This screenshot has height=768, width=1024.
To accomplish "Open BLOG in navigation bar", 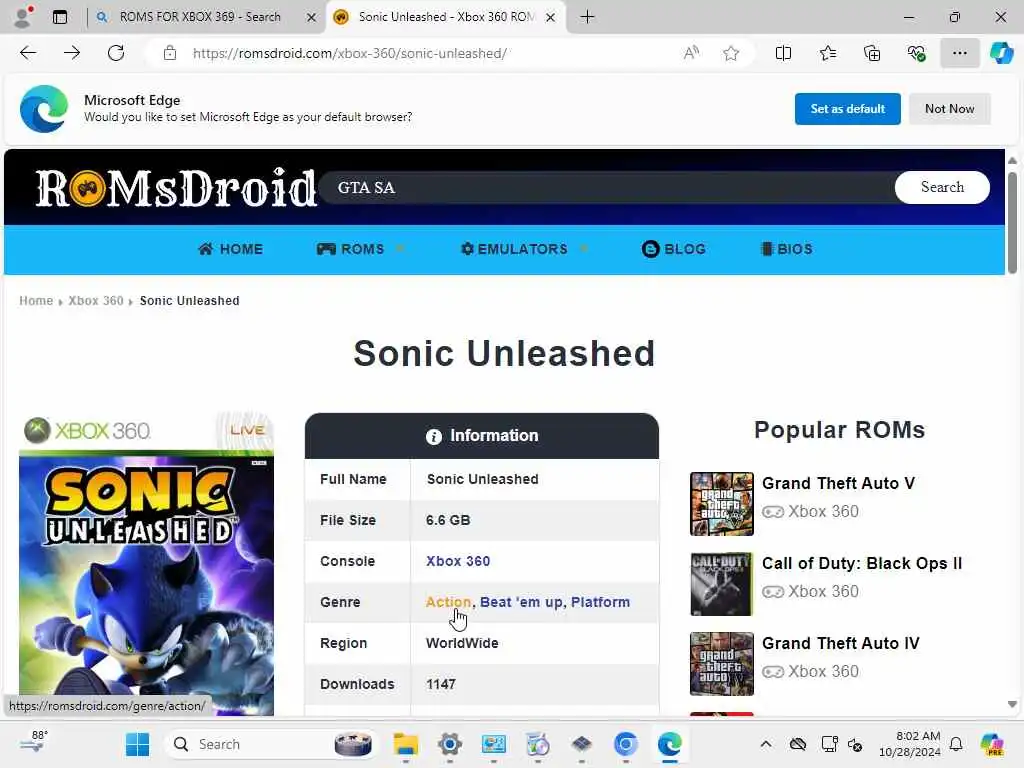I will click(673, 249).
